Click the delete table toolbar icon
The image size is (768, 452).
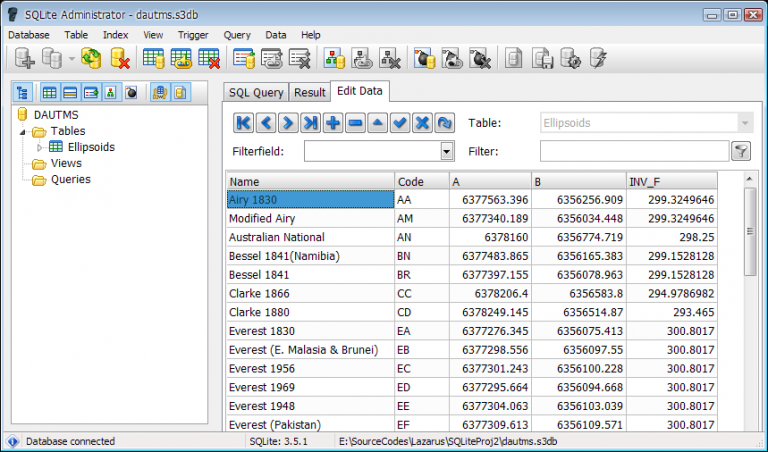click(x=209, y=58)
